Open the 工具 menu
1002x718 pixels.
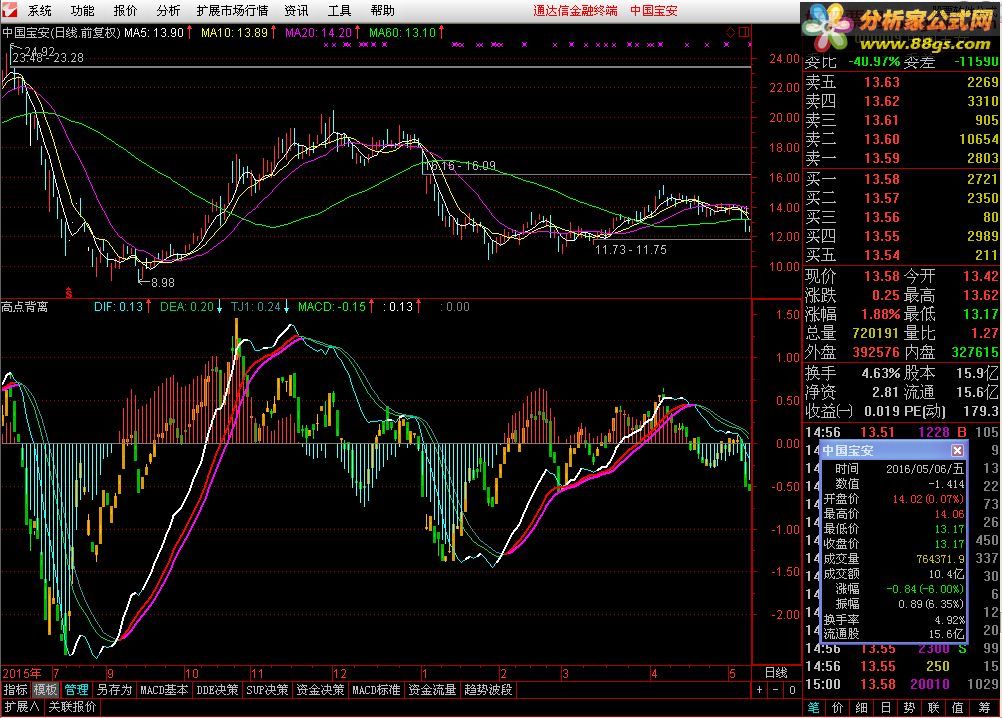click(x=339, y=10)
